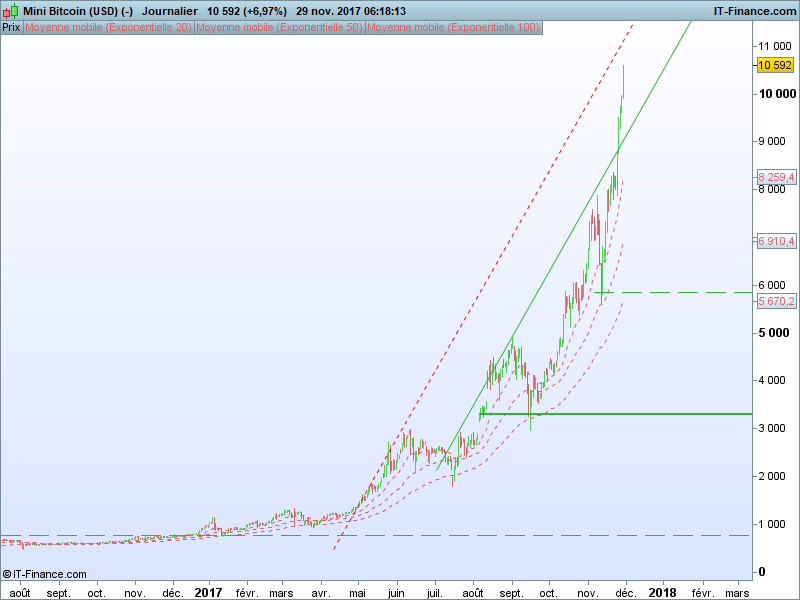
Task: Click the price change +6,97% in the title bar
Action: pyautogui.click(x=262, y=10)
